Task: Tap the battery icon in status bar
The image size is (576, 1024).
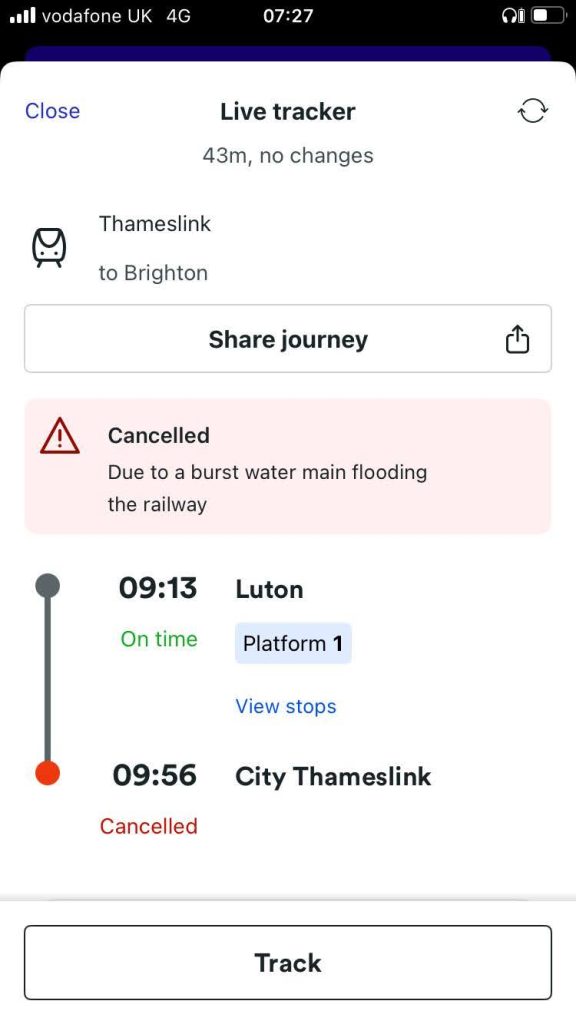Action: (549, 16)
